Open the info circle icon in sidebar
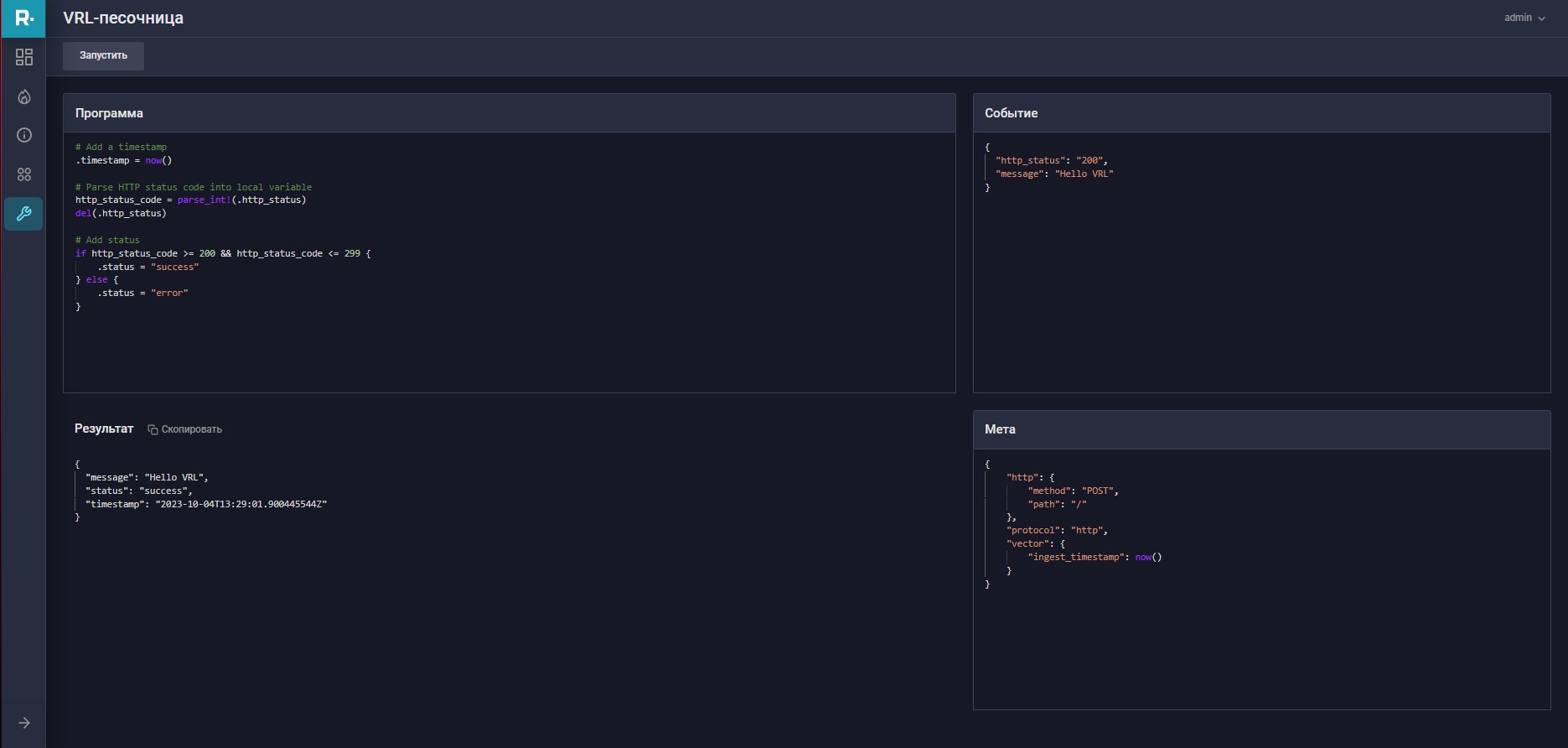The image size is (1568, 748). pyautogui.click(x=24, y=135)
